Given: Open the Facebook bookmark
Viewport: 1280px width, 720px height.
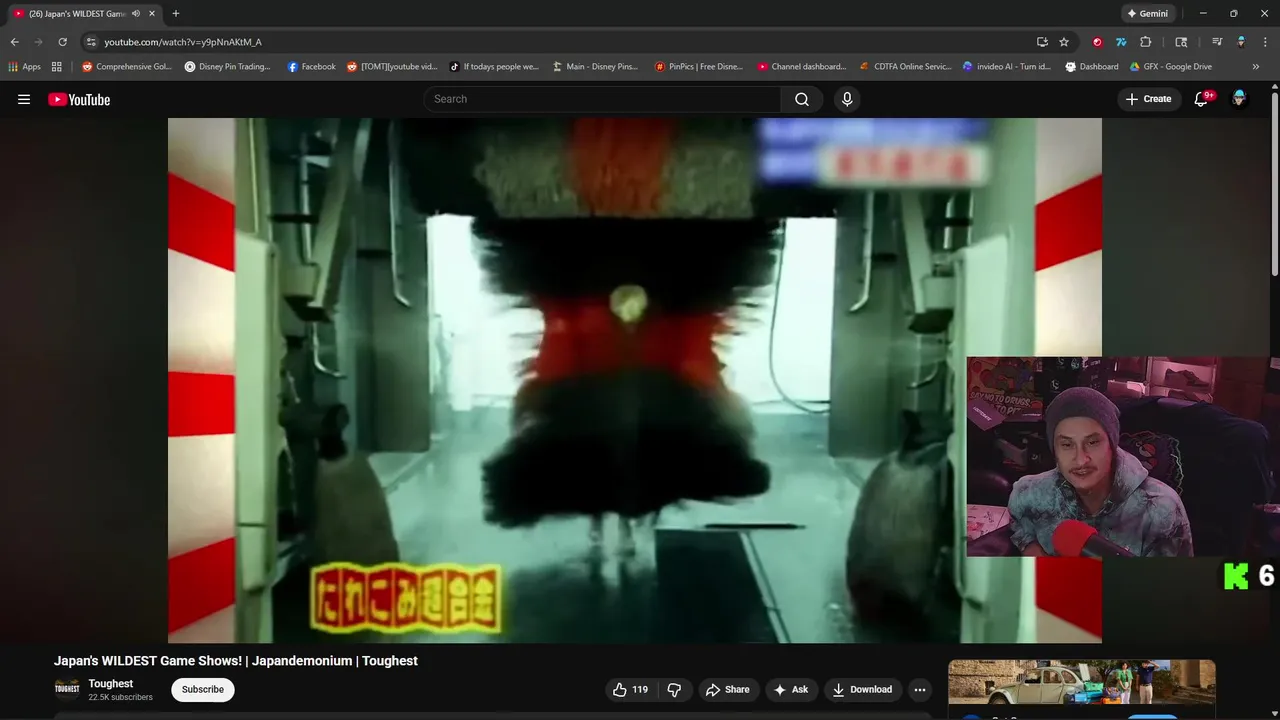Looking at the screenshot, I should (312, 67).
